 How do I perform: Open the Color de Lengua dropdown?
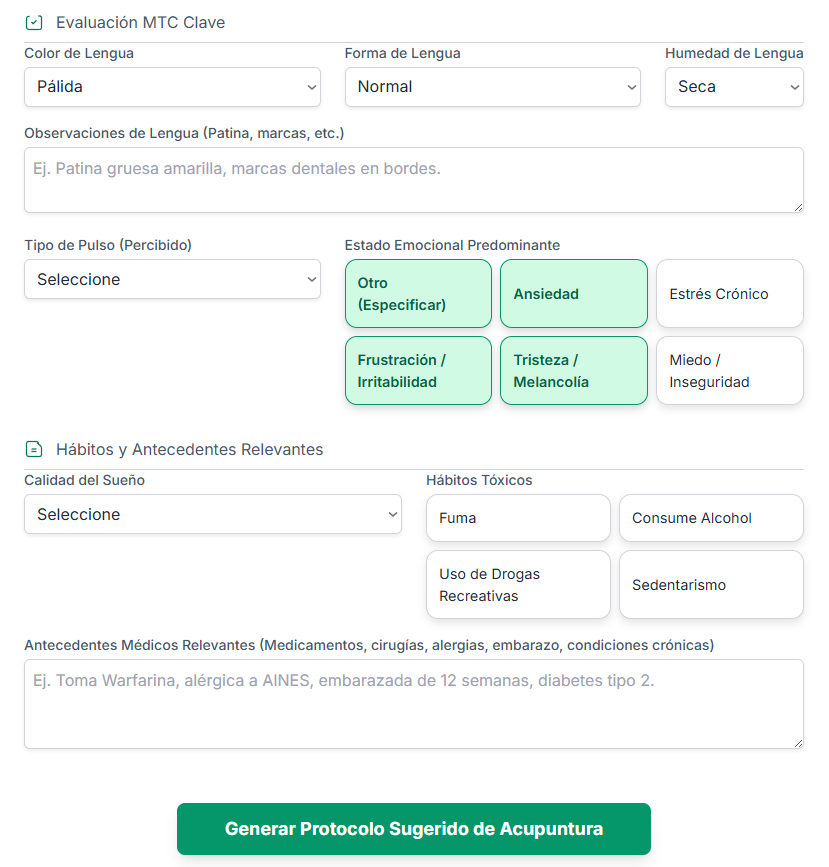click(172, 87)
